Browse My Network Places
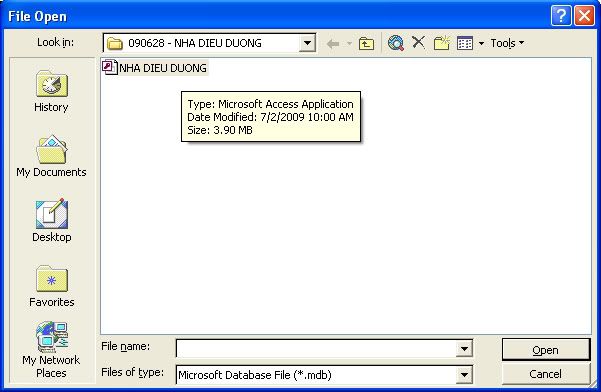This screenshot has width=601, height=392. pos(51,349)
